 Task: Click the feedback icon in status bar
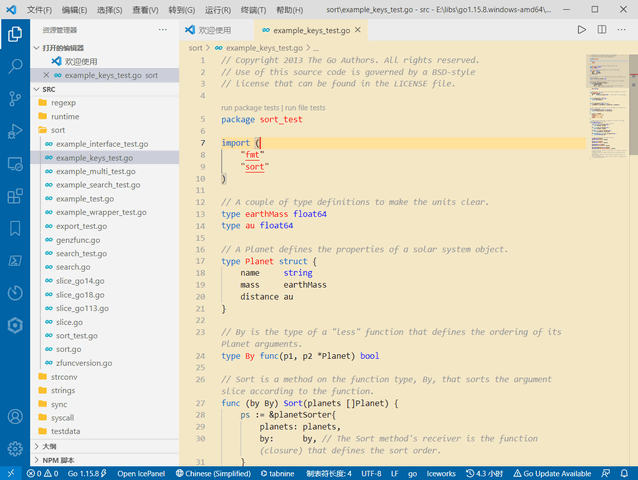[x=605, y=473]
